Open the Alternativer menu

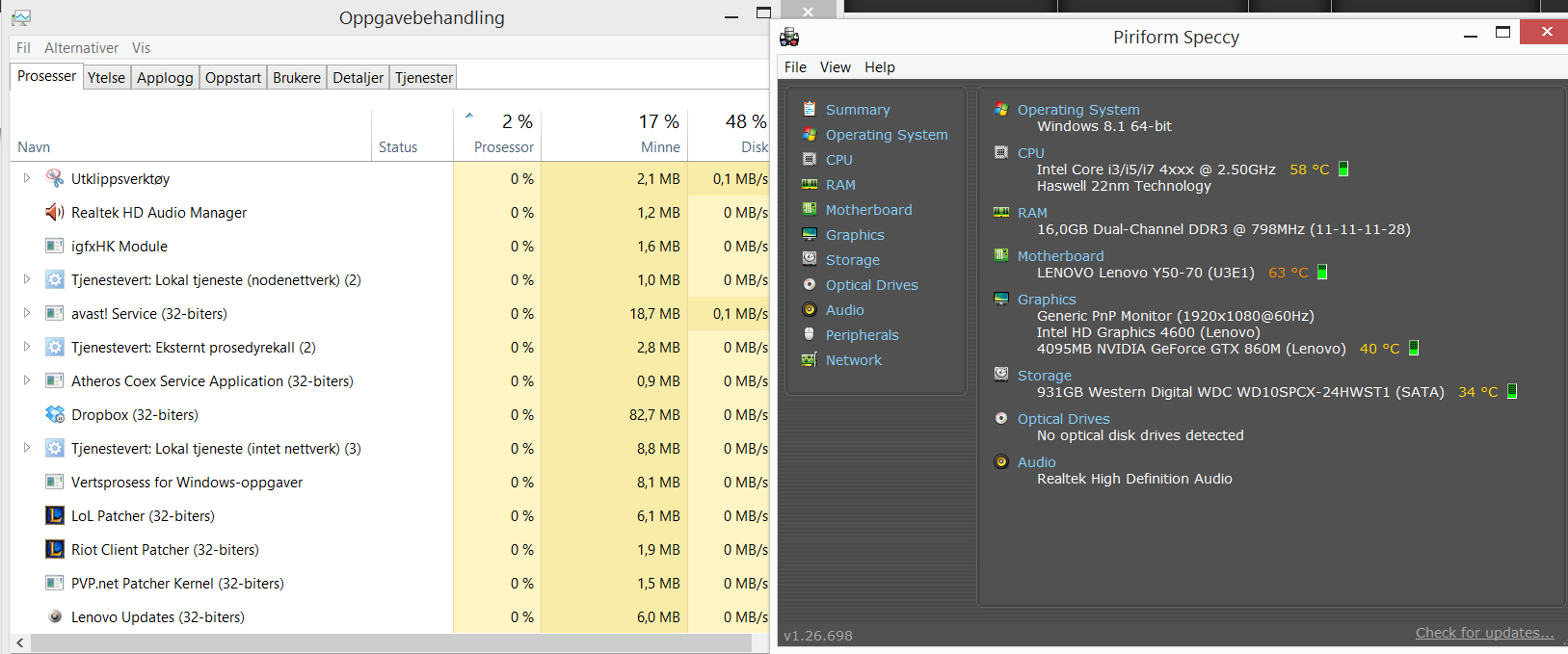81,48
